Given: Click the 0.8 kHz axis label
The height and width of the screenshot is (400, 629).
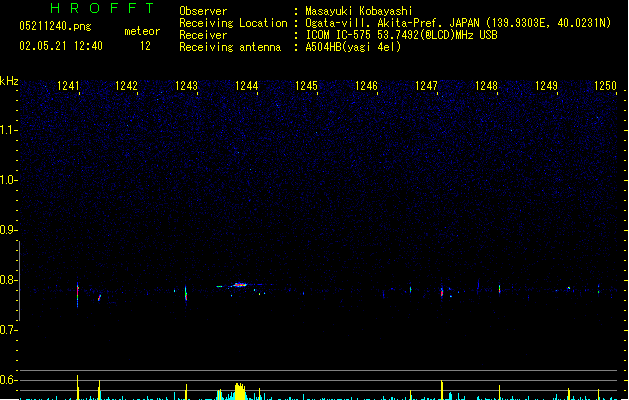Looking at the screenshot, I should pyautogui.click(x=8, y=280).
